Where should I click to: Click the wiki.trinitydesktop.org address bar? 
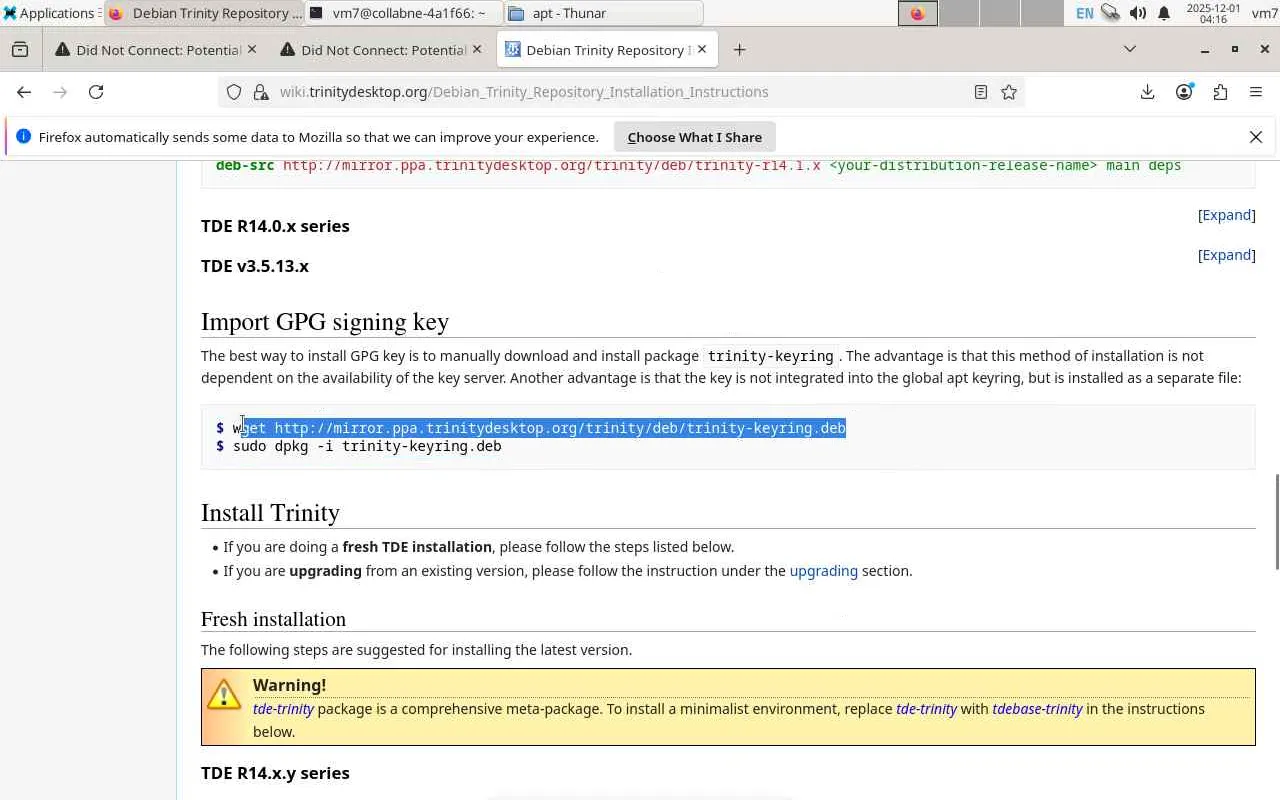(x=620, y=92)
